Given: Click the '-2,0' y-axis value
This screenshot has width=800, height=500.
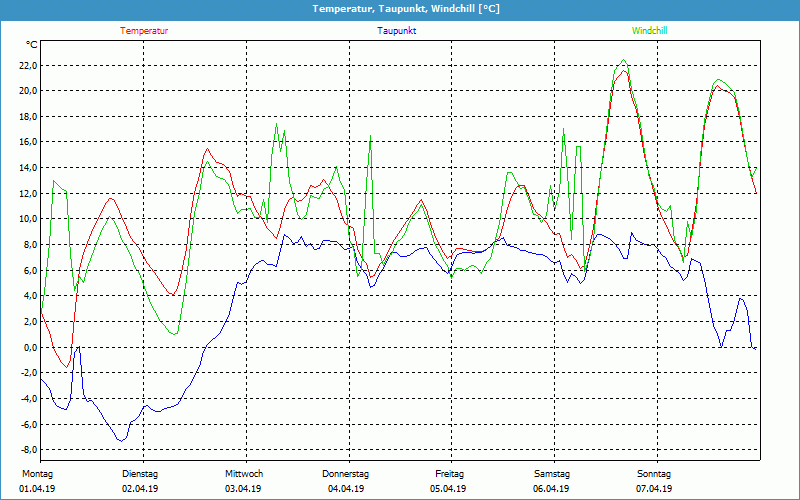Looking at the screenshot, I should [29, 373].
